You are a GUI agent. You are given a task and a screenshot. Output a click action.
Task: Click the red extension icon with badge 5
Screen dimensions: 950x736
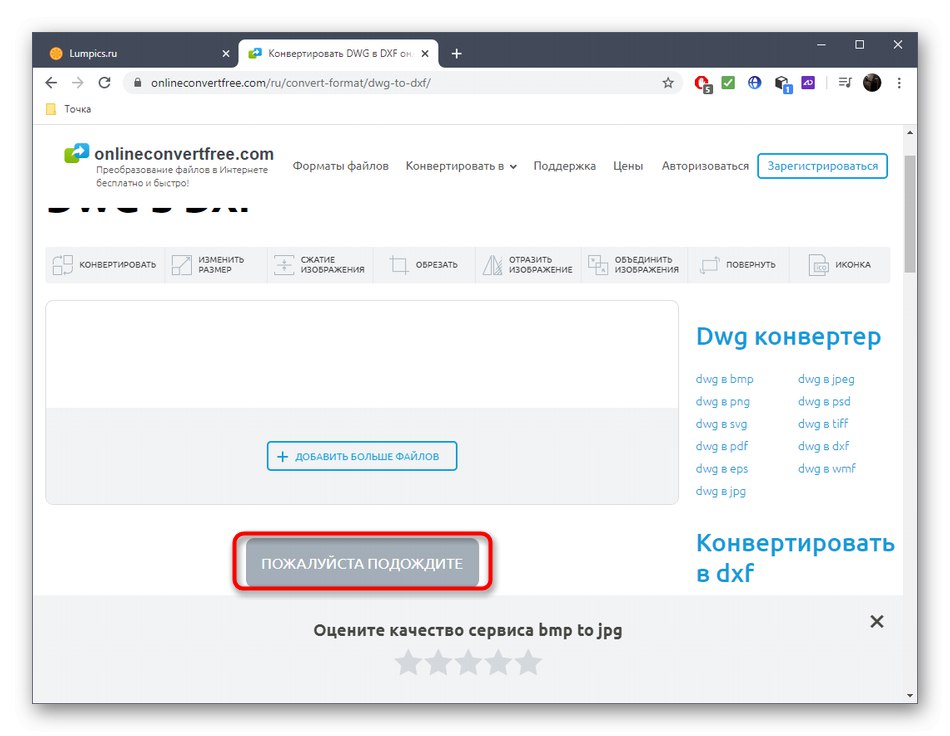tap(702, 84)
